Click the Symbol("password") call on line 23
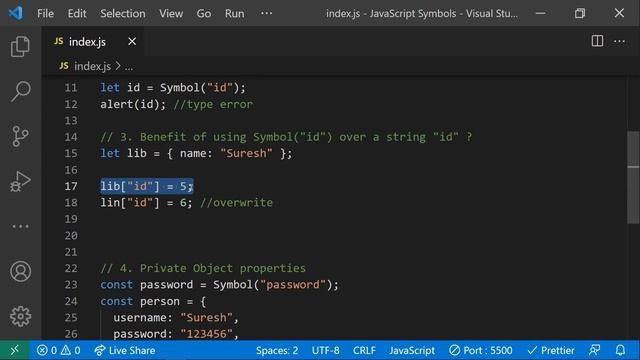 coord(273,284)
